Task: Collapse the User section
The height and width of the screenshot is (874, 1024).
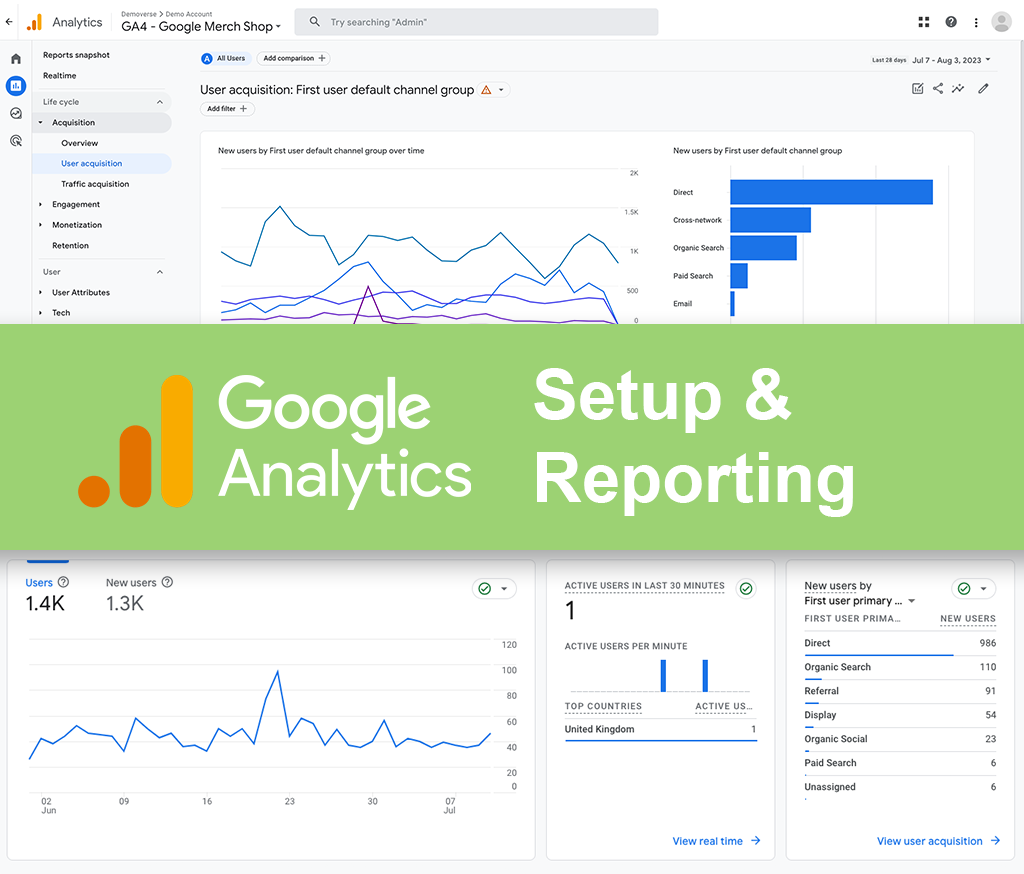Action: 159,272
